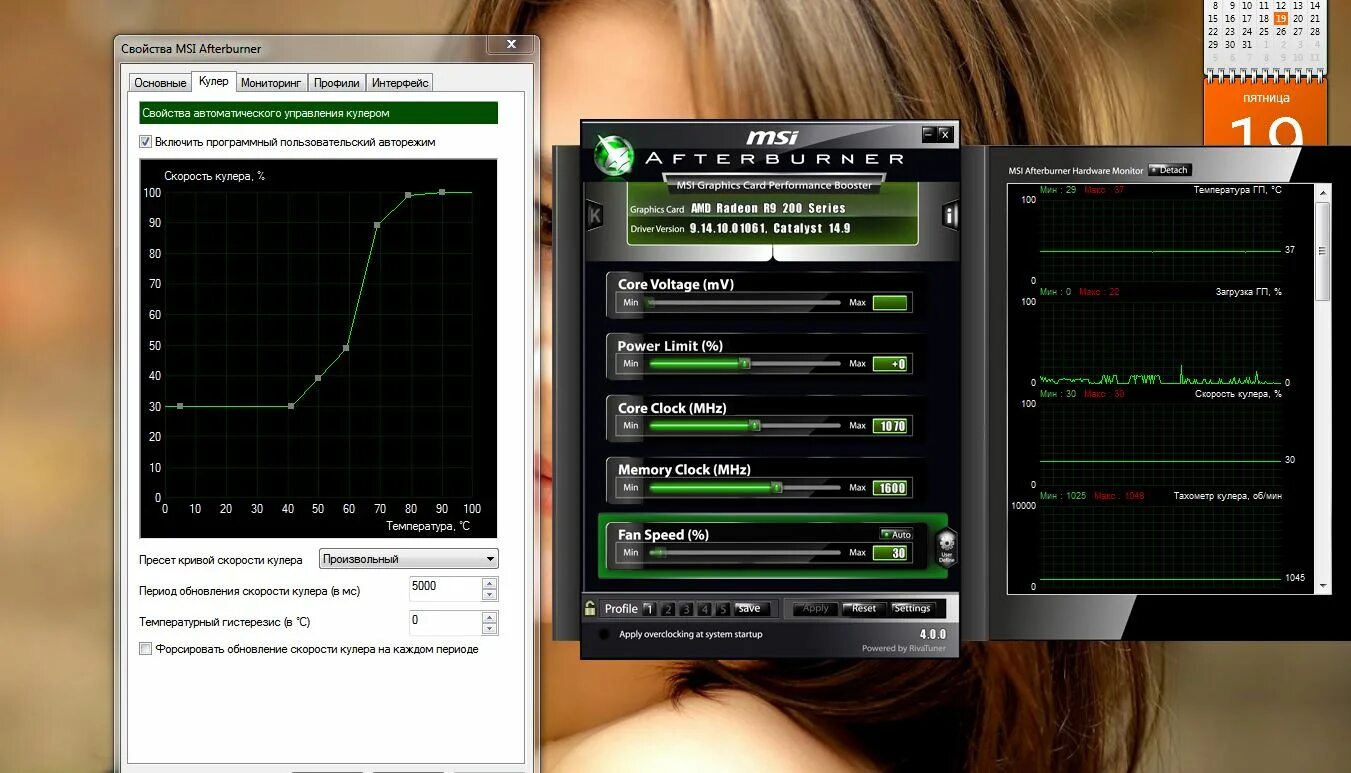Click the Core Voltage slider handle
The height and width of the screenshot is (773, 1351).
(x=650, y=302)
